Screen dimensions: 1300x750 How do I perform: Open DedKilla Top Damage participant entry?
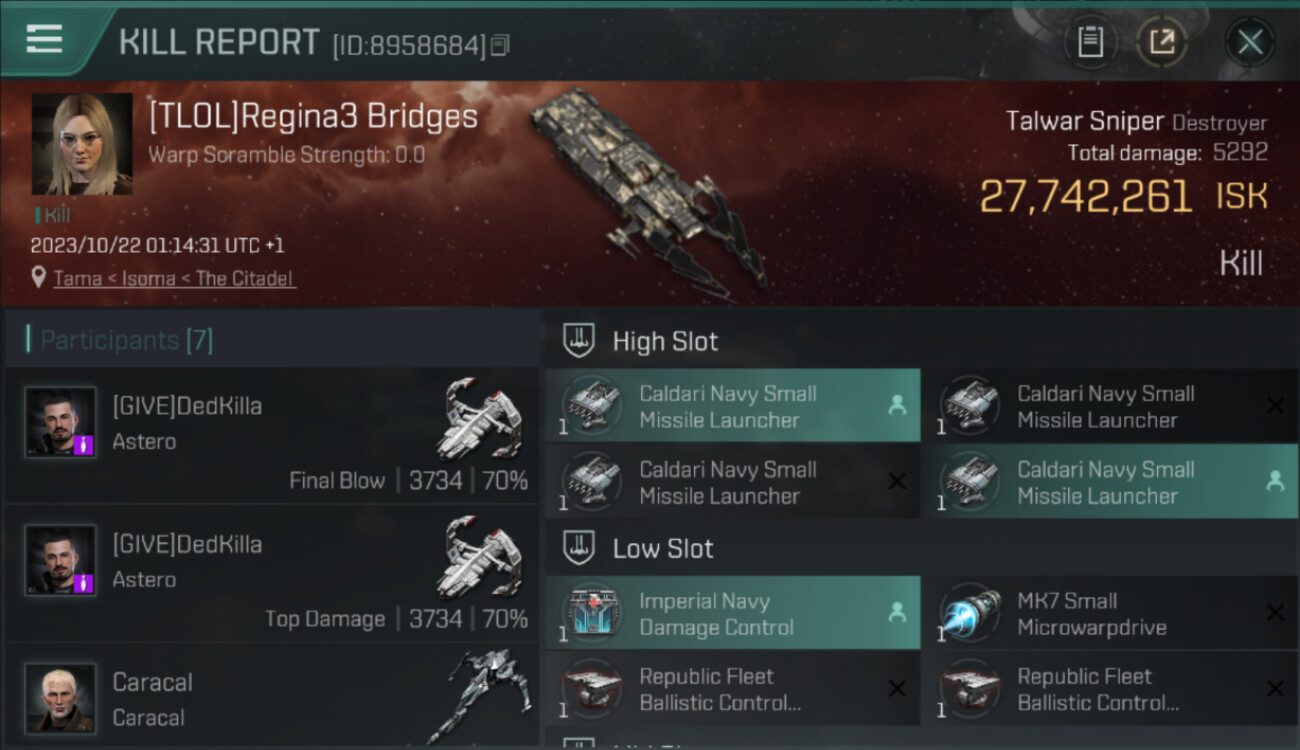(272, 574)
